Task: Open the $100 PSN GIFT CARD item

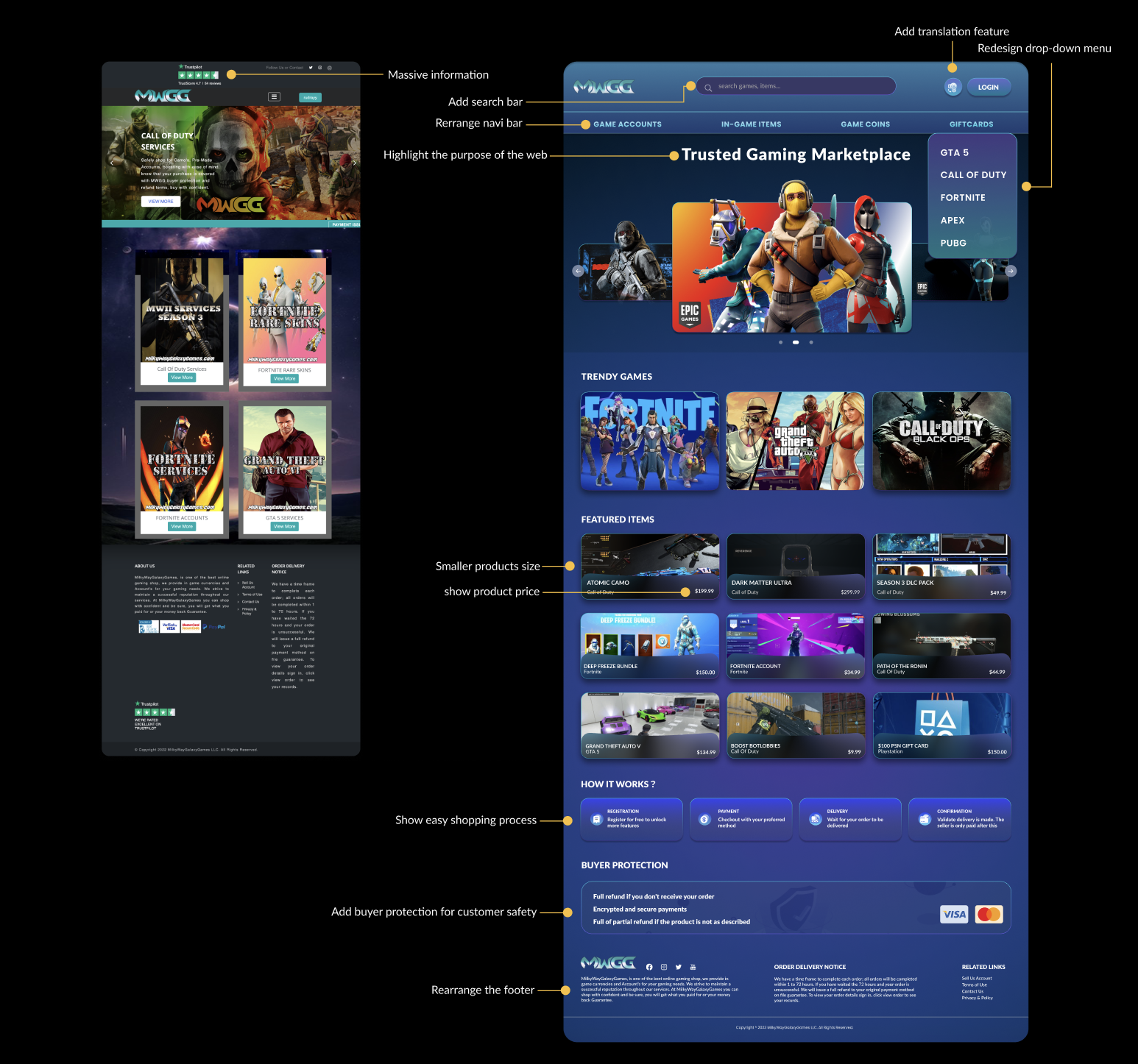Action: [941, 725]
